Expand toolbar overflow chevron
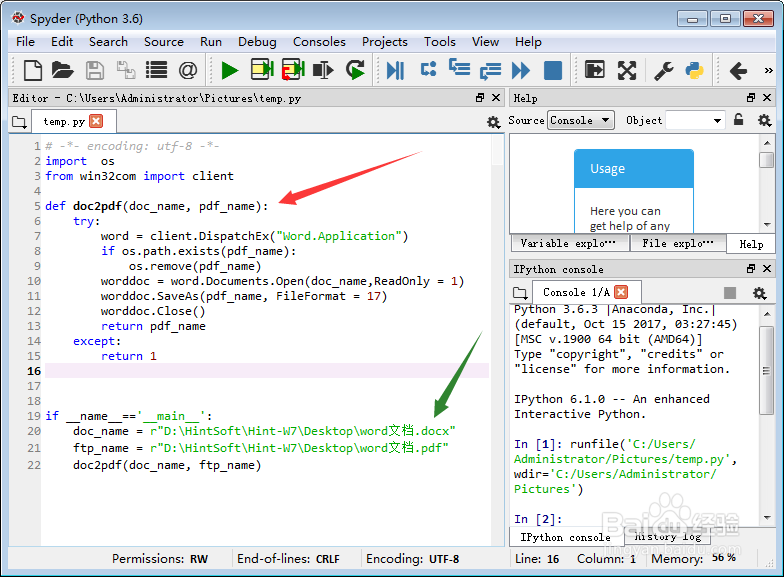The height and width of the screenshot is (577, 784). 768,70
